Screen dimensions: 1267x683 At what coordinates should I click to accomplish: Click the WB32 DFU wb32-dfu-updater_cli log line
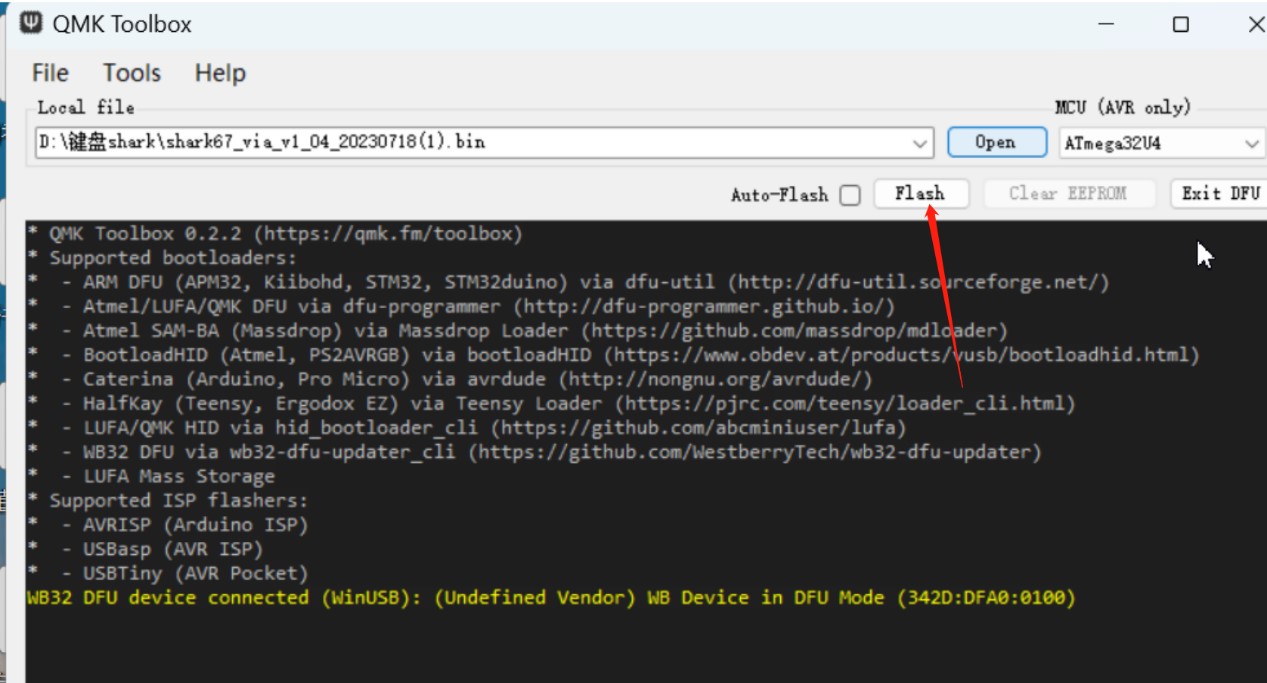(x=534, y=452)
